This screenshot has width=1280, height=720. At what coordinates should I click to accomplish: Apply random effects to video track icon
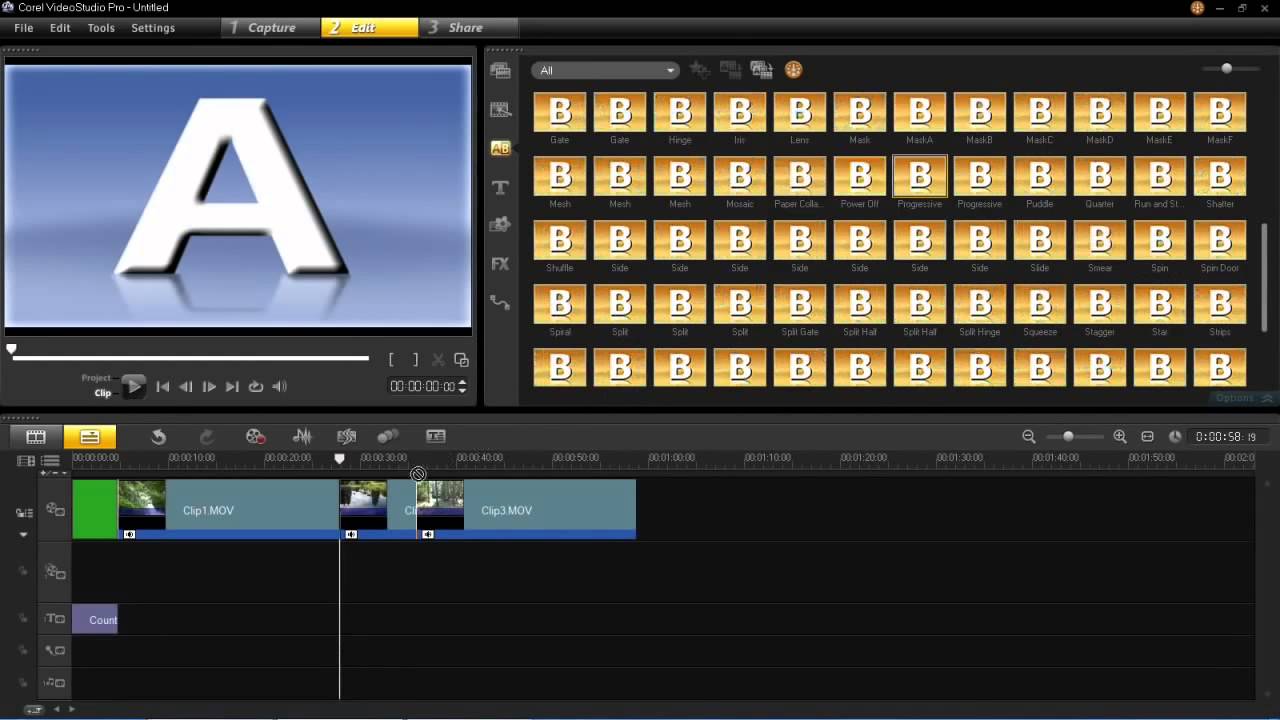point(762,70)
